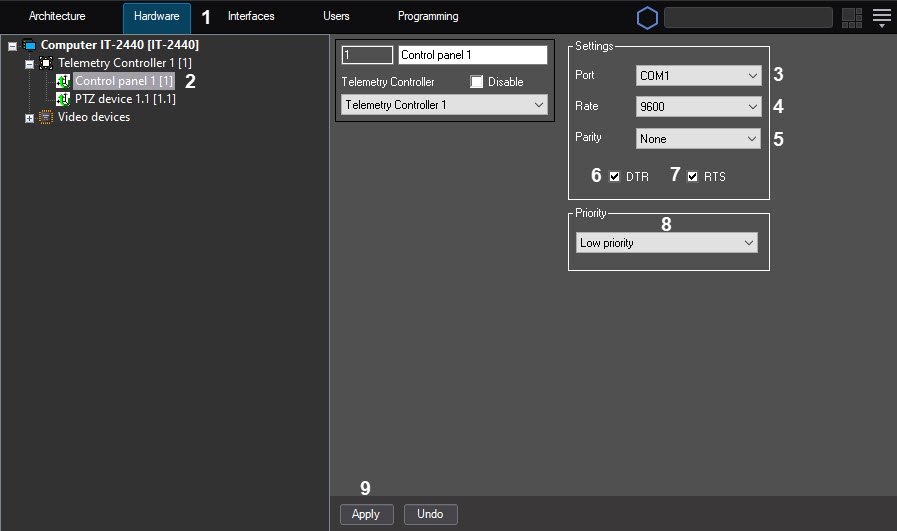Open the Low priority dropdown
The width and height of the screenshot is (897, 531).
click(667, 243)
